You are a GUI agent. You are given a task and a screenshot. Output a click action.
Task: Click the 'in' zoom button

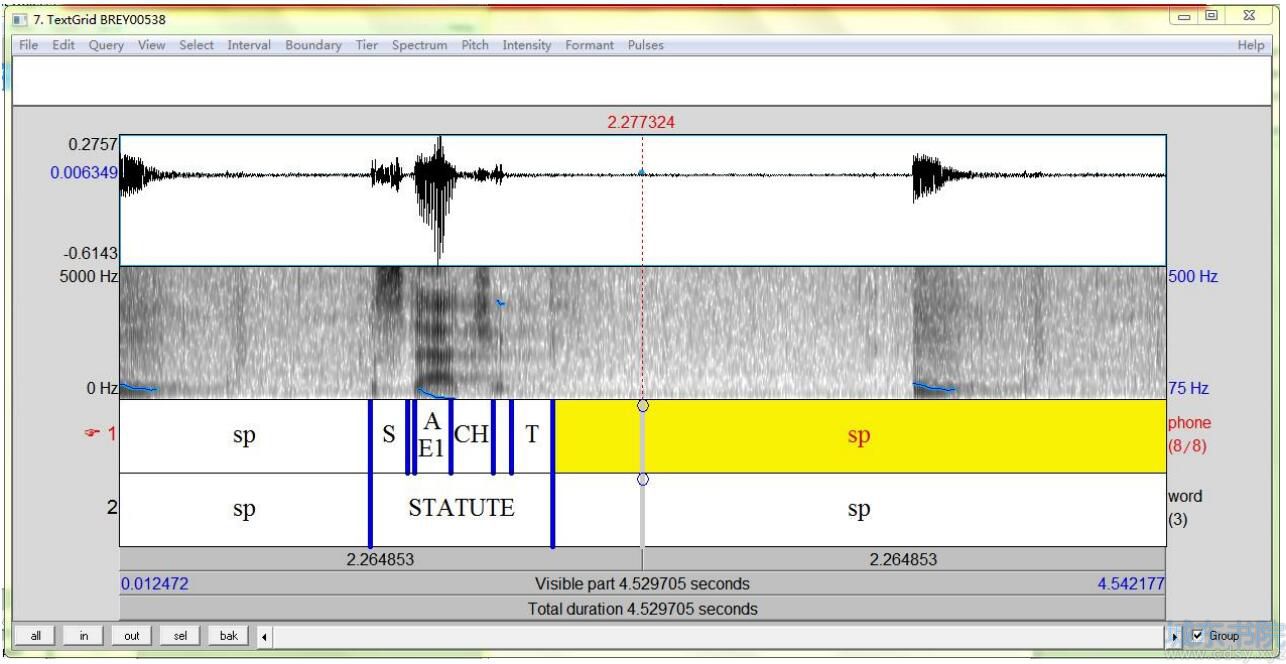click(x=84, y=636)
